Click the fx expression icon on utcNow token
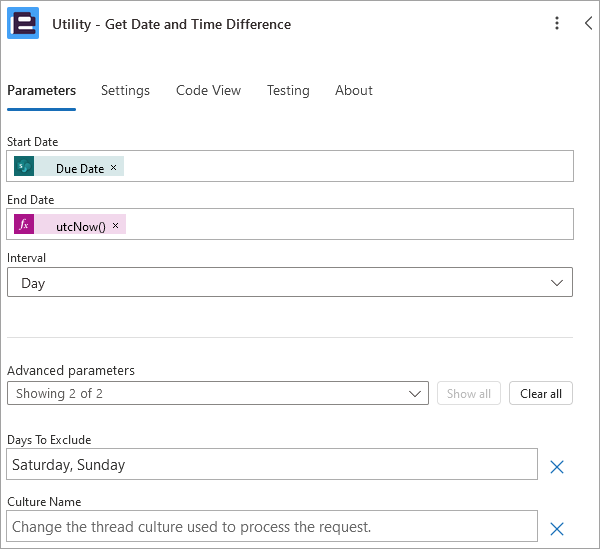Image resolution: width=600 pixels, height=549 pixels. point(24,224)
